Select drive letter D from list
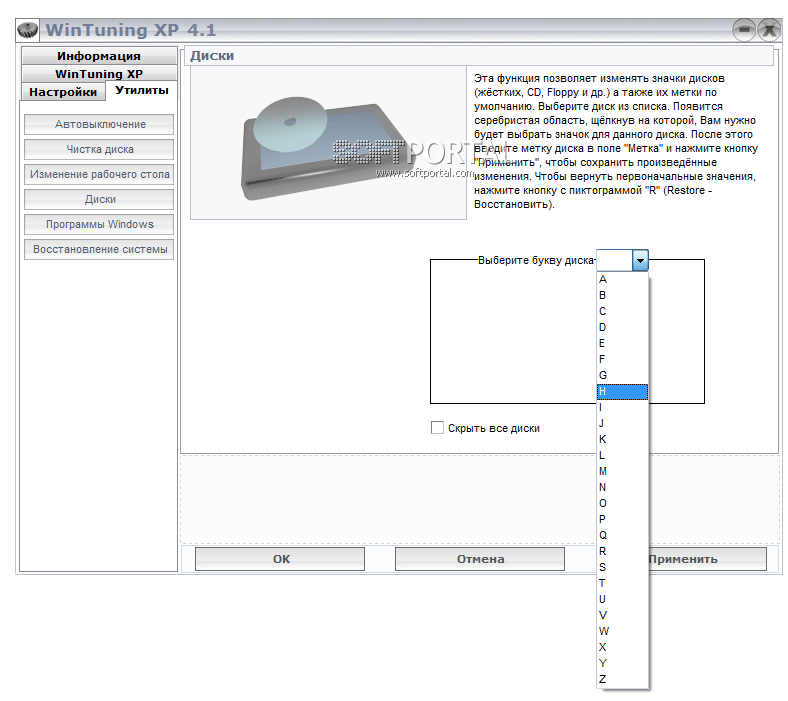788x701 pixels. [622, 328]
